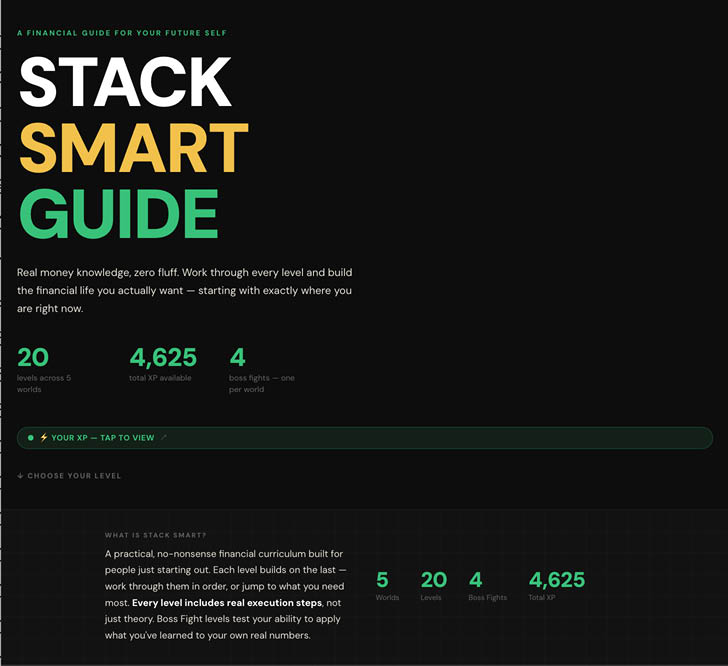Click the paragraph starting A practical, no-nonsense financial curriculum
The image size is (728, 666).
pos(226,594)
